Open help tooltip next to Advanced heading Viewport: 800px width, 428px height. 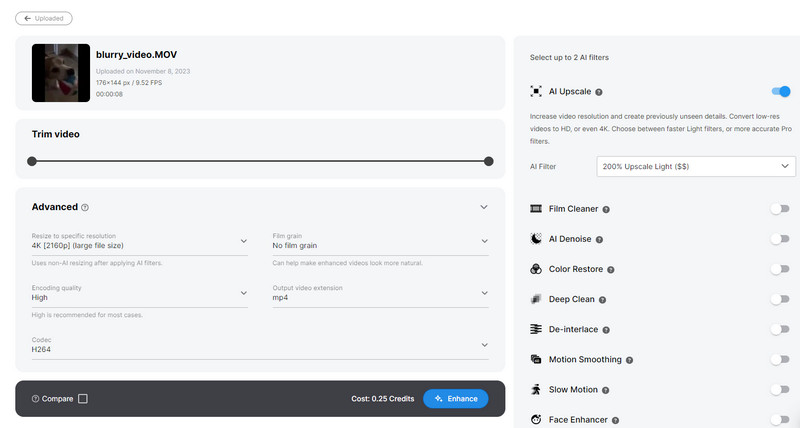85,208
